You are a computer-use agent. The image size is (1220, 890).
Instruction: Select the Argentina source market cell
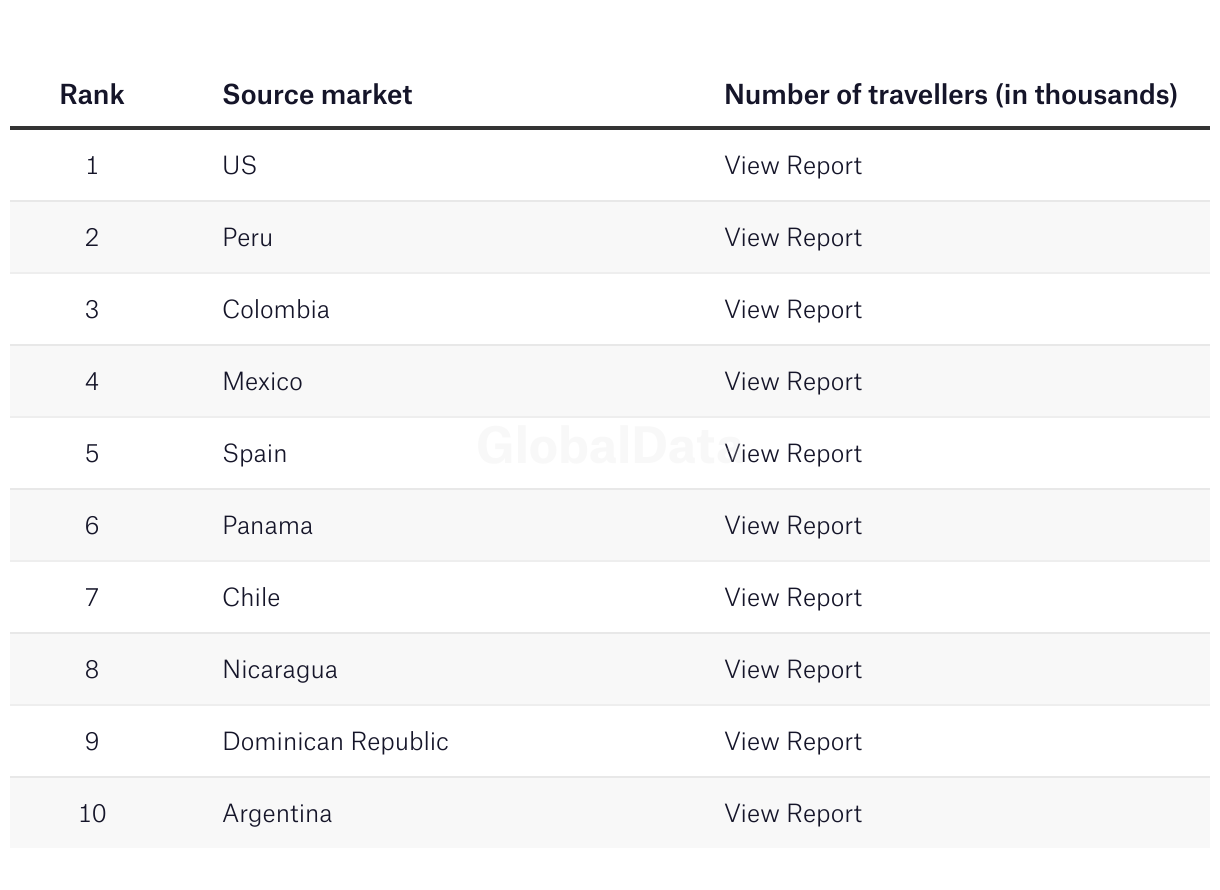(277, 813)
